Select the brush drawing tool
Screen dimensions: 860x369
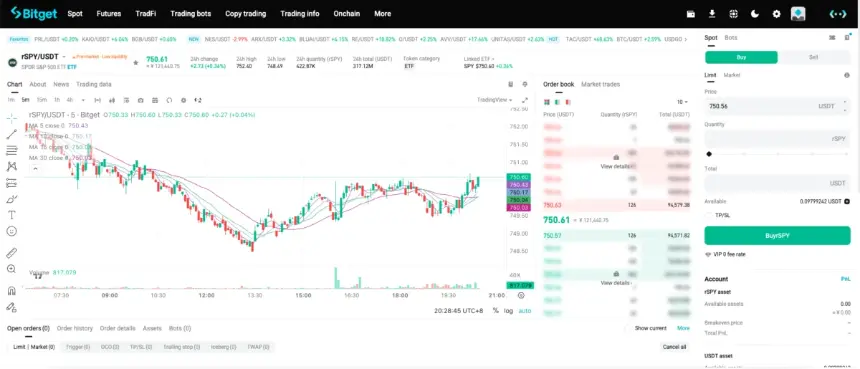point(12,199)
